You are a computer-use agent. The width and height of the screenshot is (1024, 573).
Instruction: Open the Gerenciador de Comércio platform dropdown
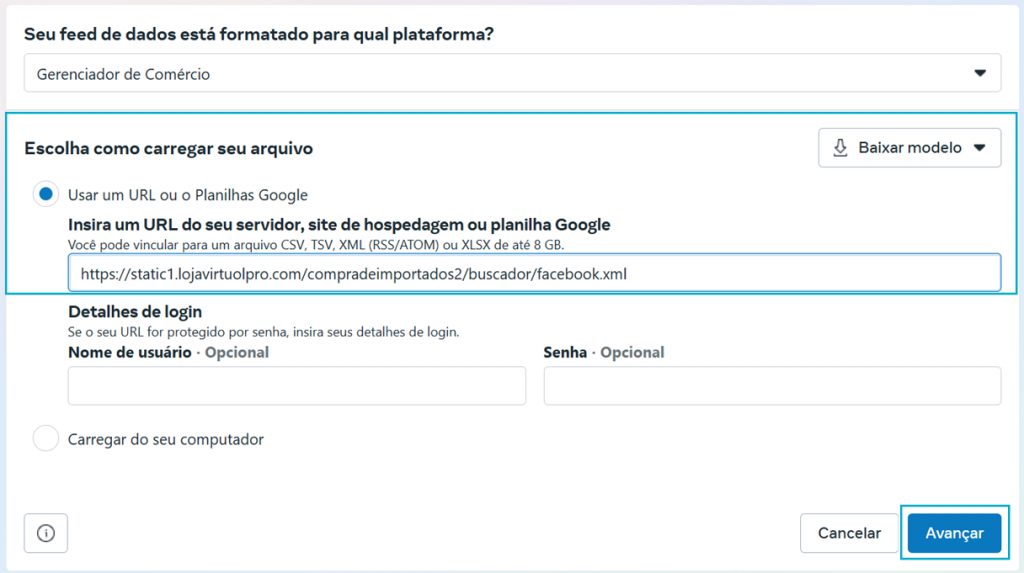click(513, 73)
